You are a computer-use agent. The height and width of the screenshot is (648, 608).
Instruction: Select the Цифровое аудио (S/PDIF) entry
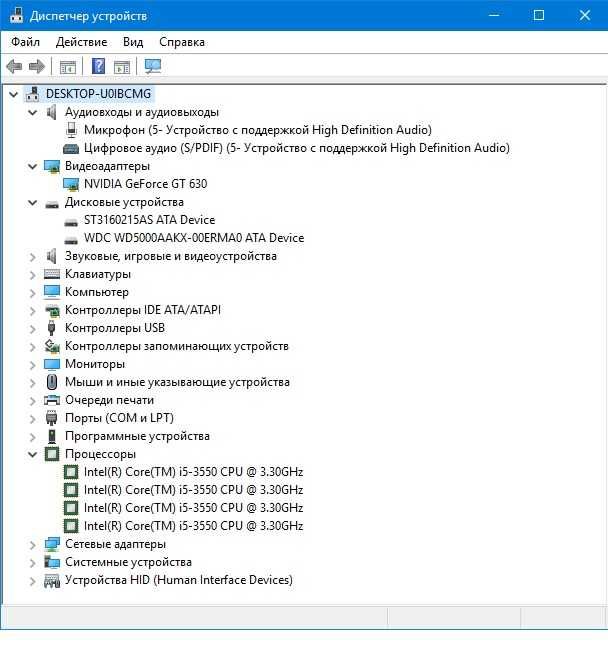pos(297,148)
